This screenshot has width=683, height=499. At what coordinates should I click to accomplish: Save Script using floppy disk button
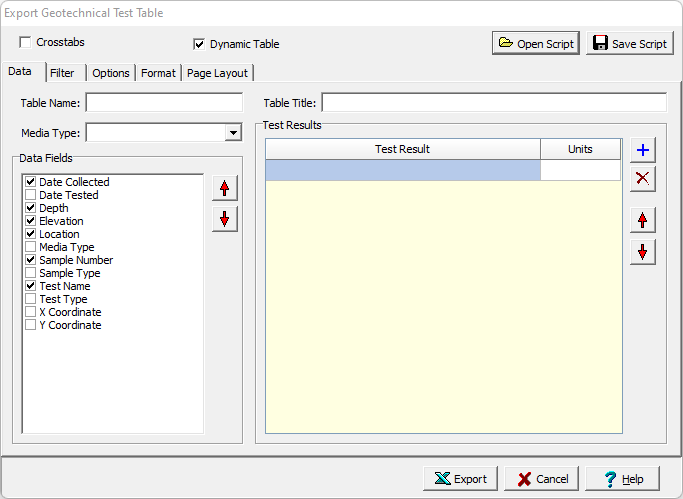629,43
